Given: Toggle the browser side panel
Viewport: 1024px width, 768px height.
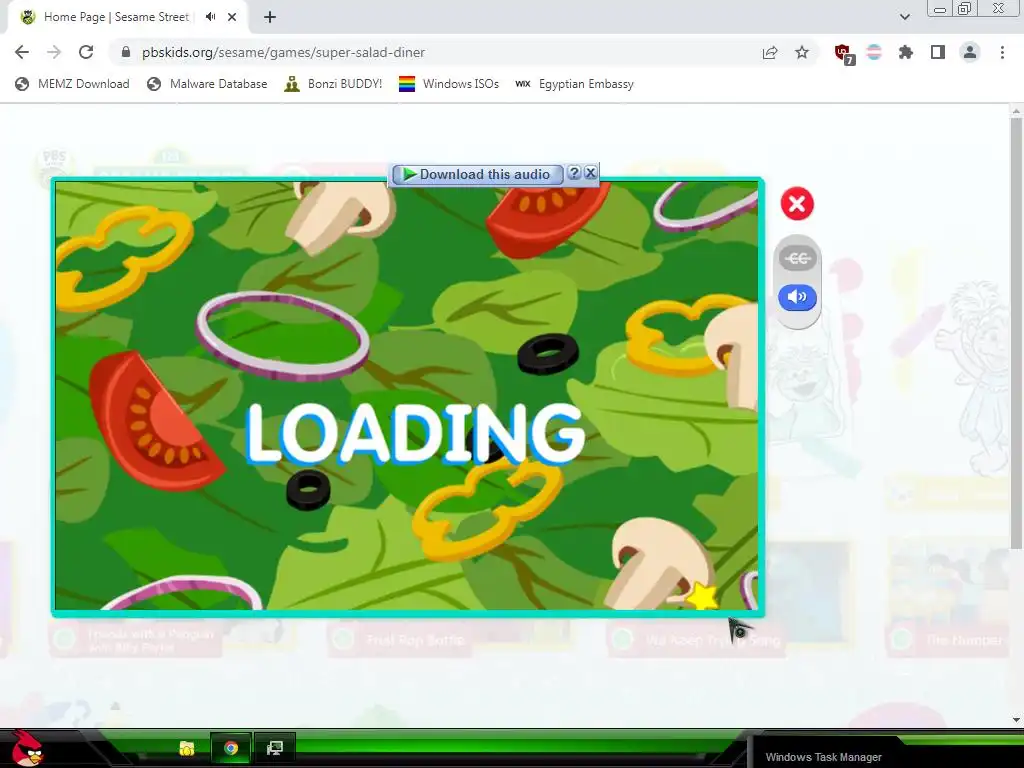Looking at the screenshot, I should 938,52.
